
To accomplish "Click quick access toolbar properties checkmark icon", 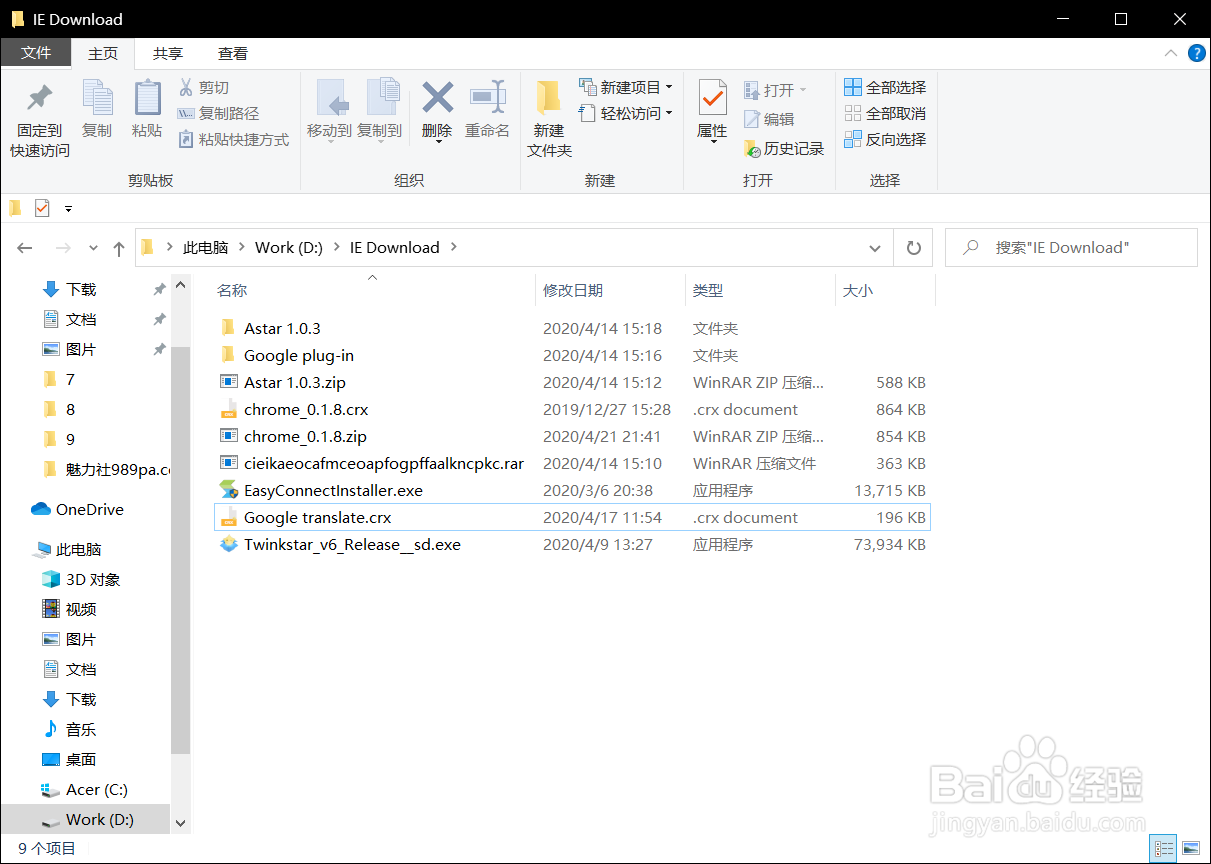I will [42, 208].
